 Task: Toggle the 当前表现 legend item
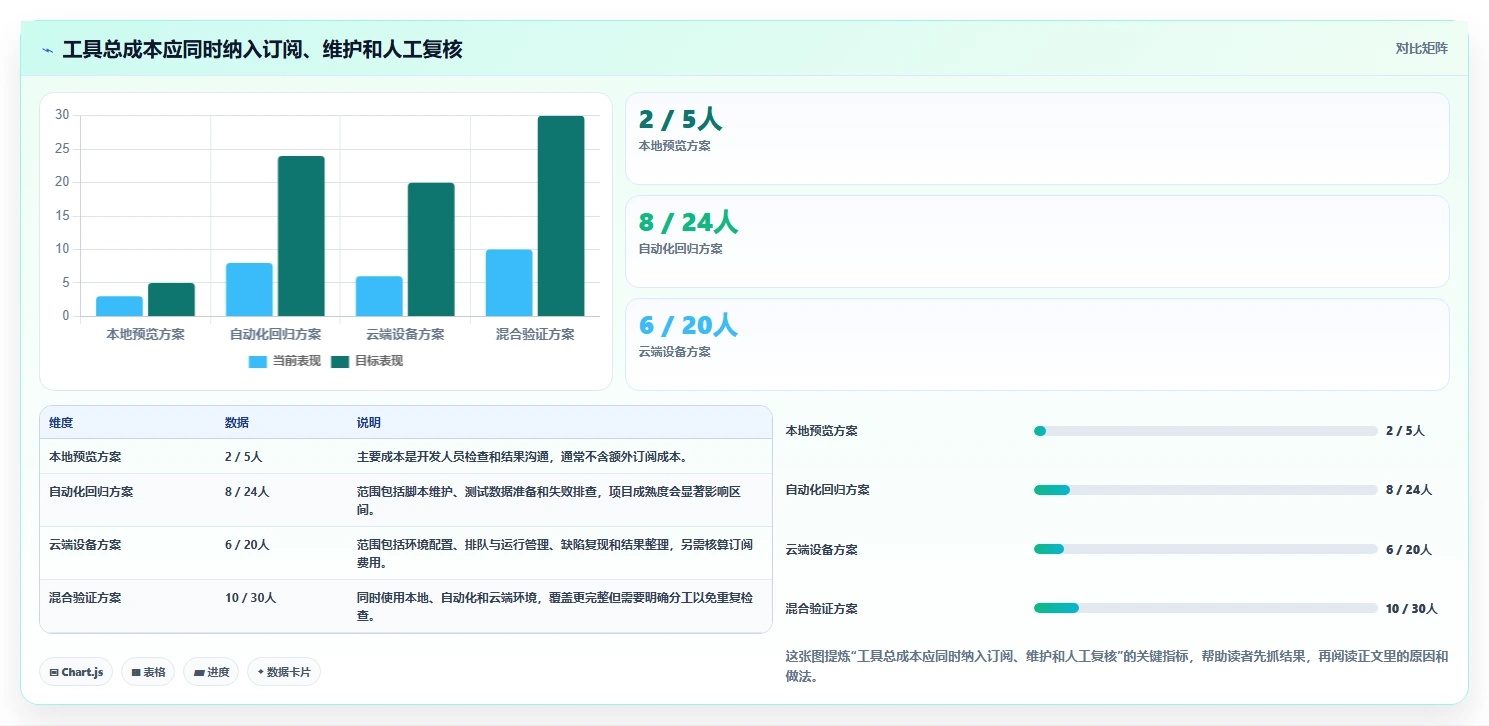pyautogui.click(x=285, y=361)
